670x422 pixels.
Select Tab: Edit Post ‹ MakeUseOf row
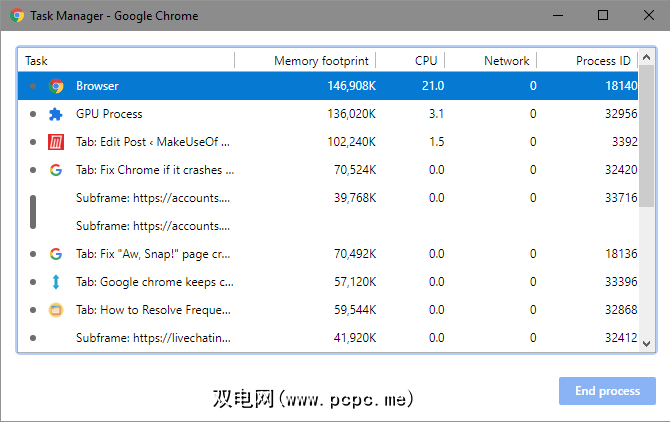[x=328, y=142]
